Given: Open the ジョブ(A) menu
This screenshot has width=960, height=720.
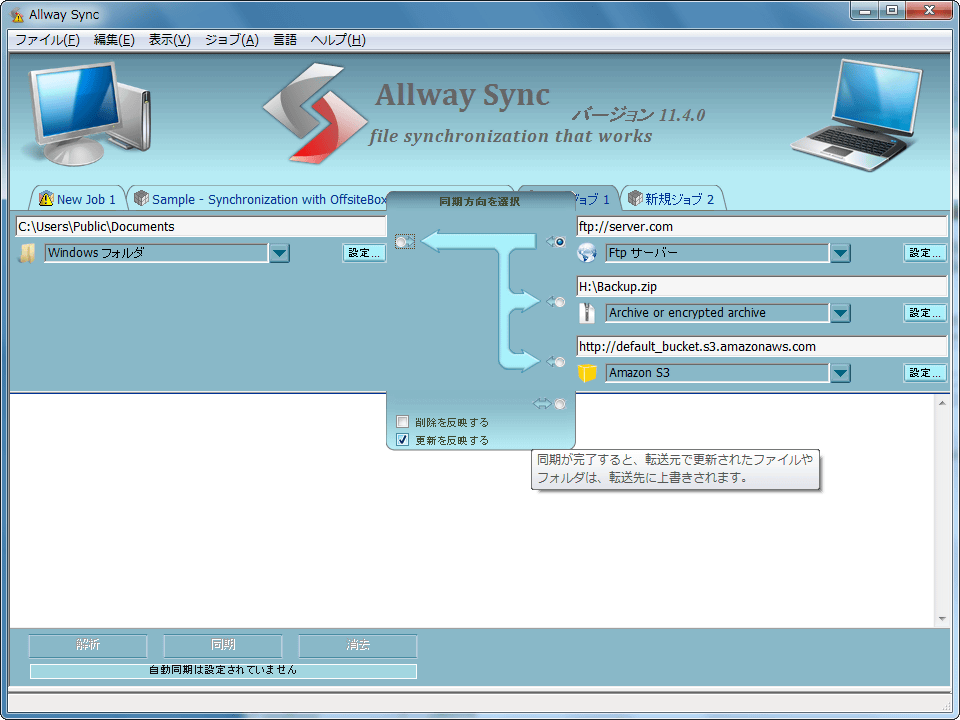Looking at the screenshot, I should [231, 40].
